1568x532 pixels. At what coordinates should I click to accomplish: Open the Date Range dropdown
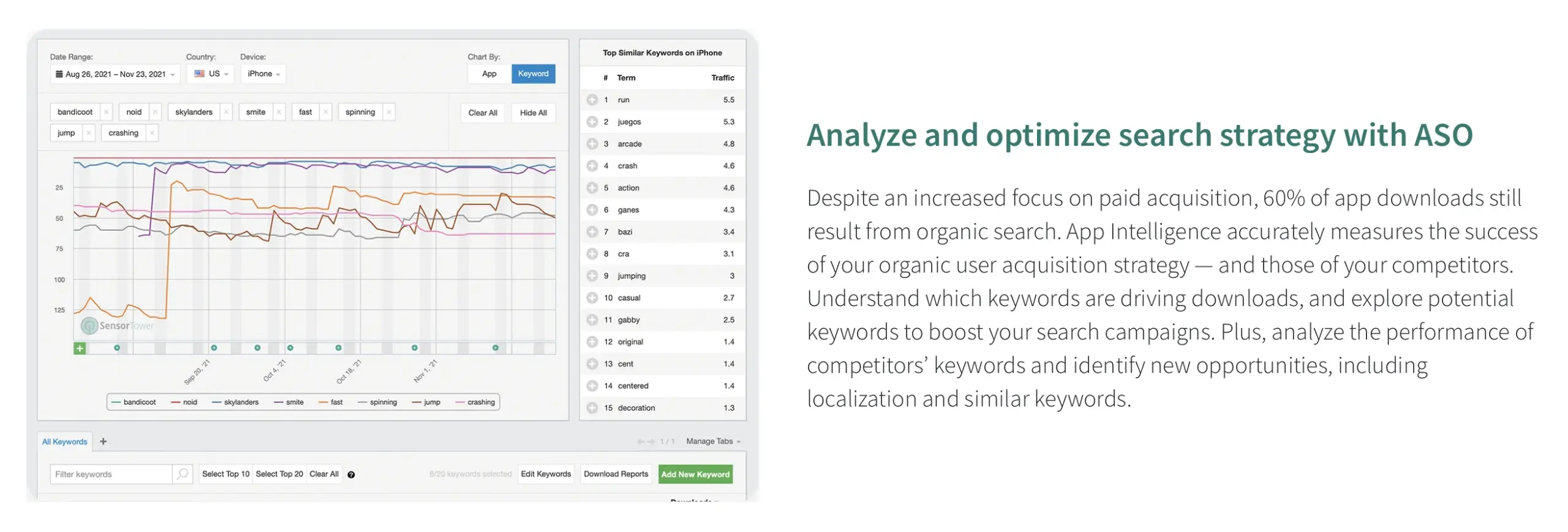(115, 74)
